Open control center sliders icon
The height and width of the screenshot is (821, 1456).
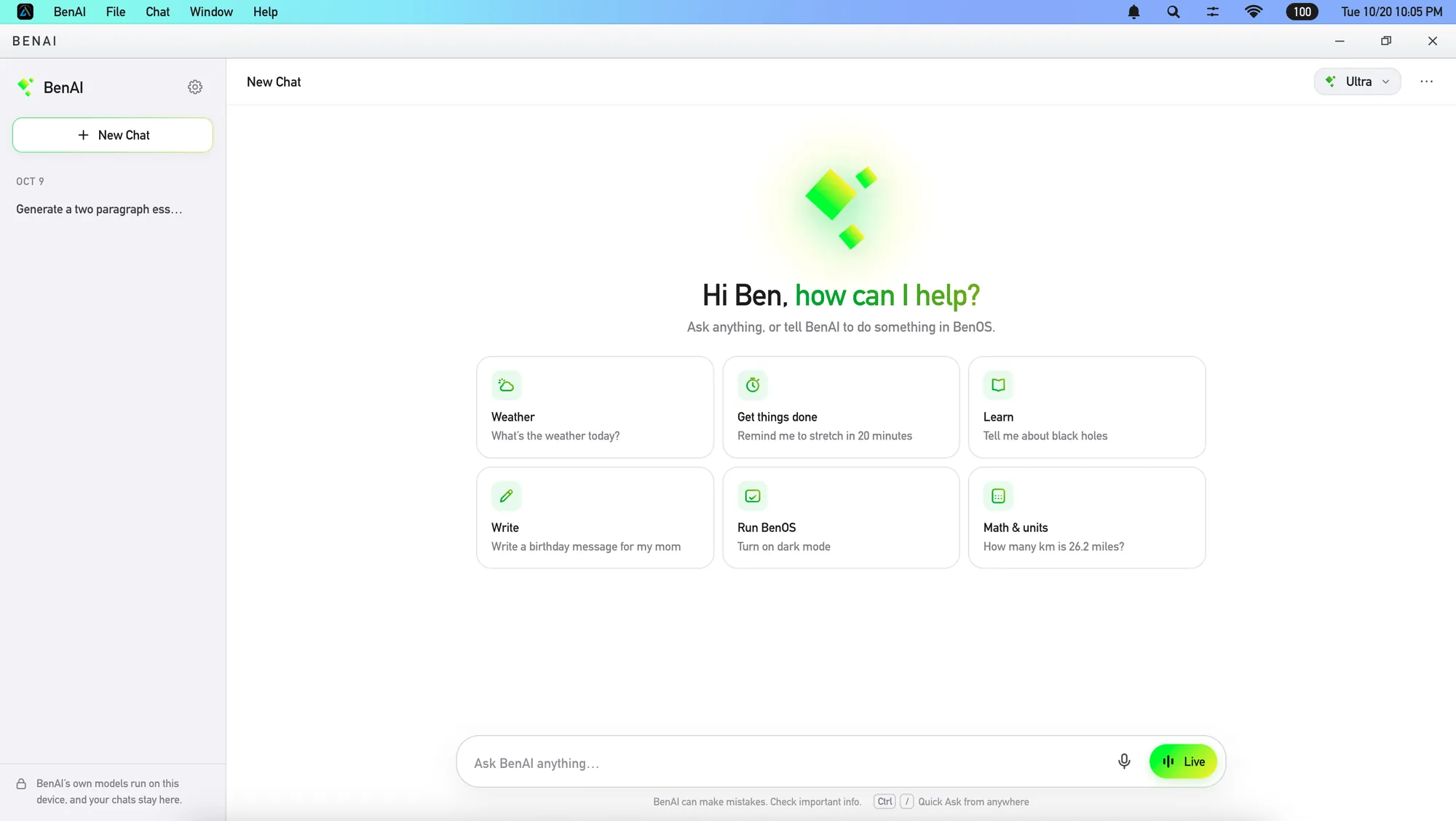pyautogui.click(x=1212, y=12)
